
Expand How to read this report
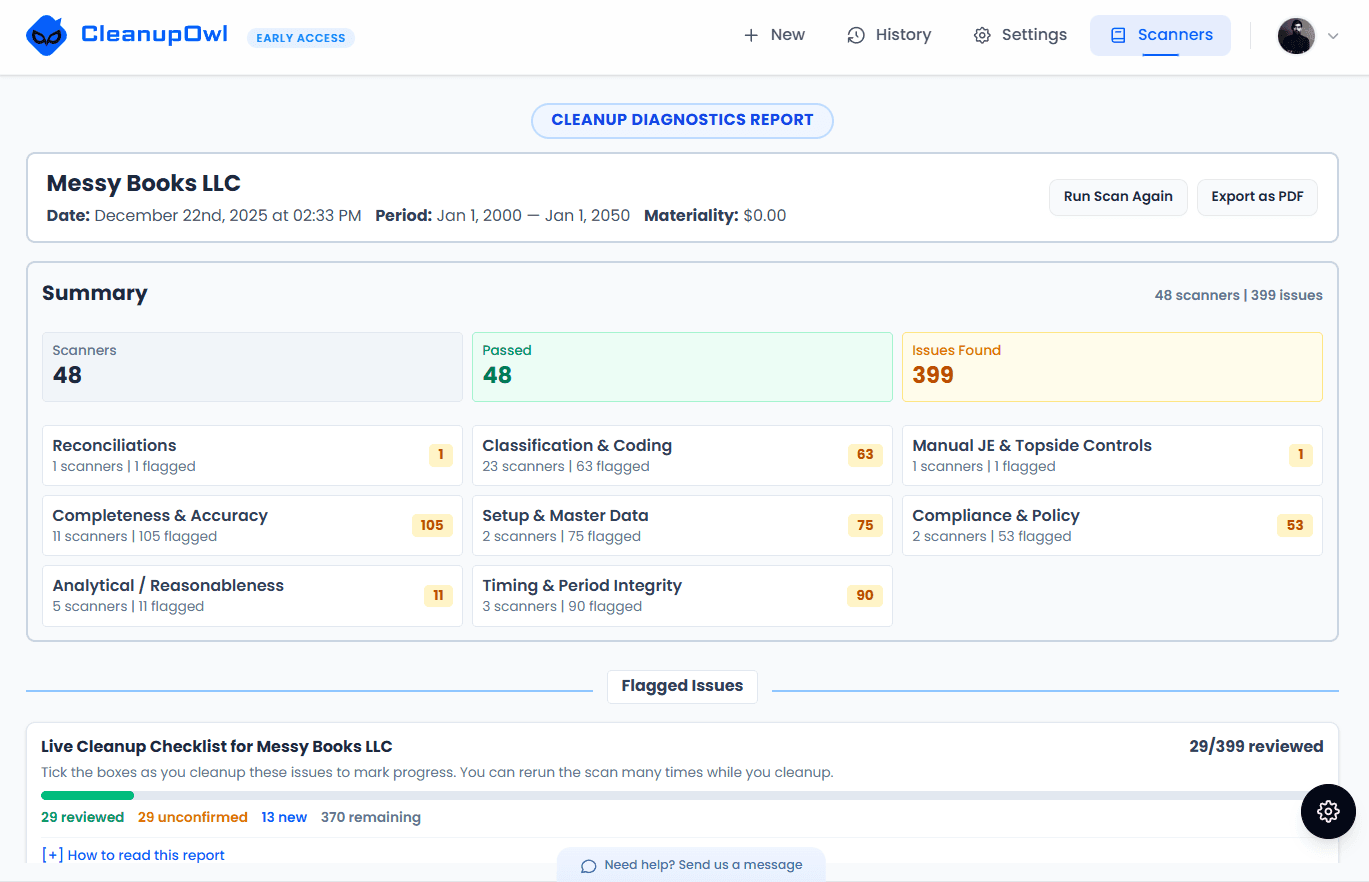(x=133, y=855)
